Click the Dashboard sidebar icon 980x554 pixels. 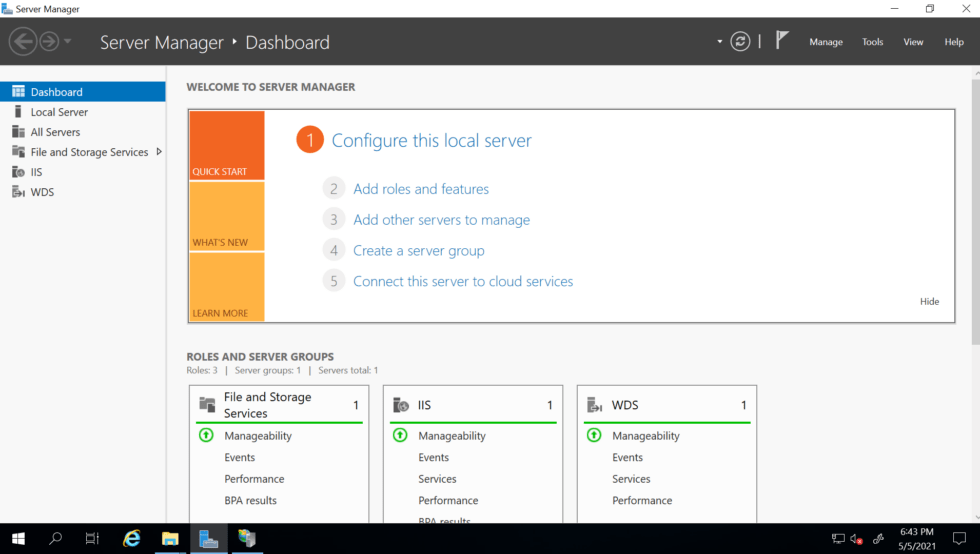click(18, 91)
